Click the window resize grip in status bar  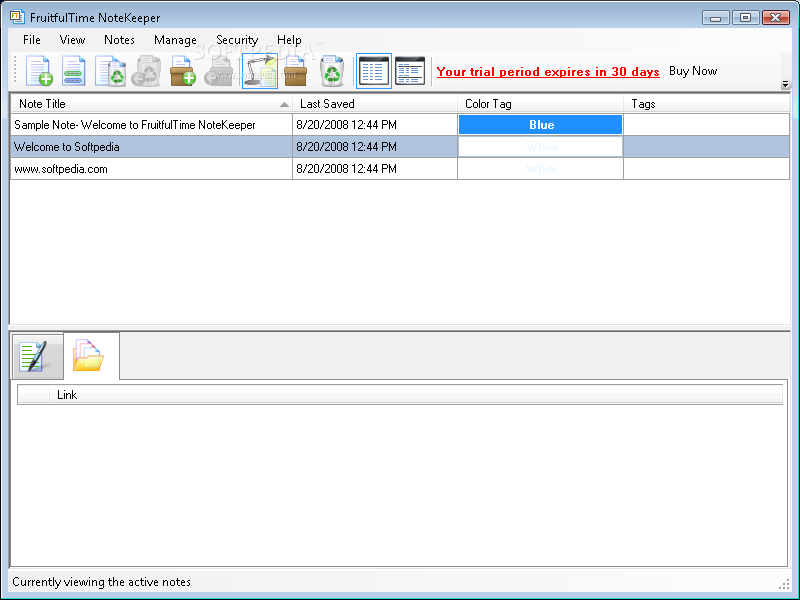784,585
